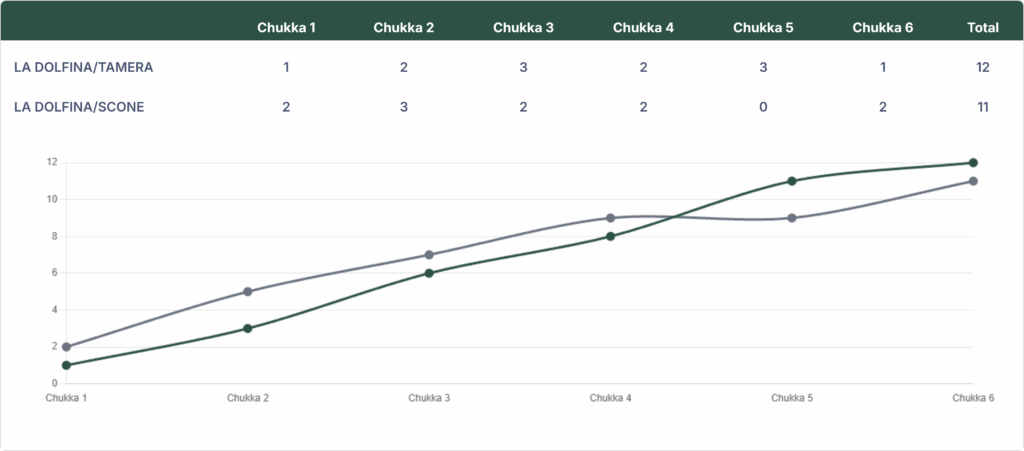Screen dimensions: 1024x451
Task: Click the Chukka 1 column header
Action: coord(286,27)
